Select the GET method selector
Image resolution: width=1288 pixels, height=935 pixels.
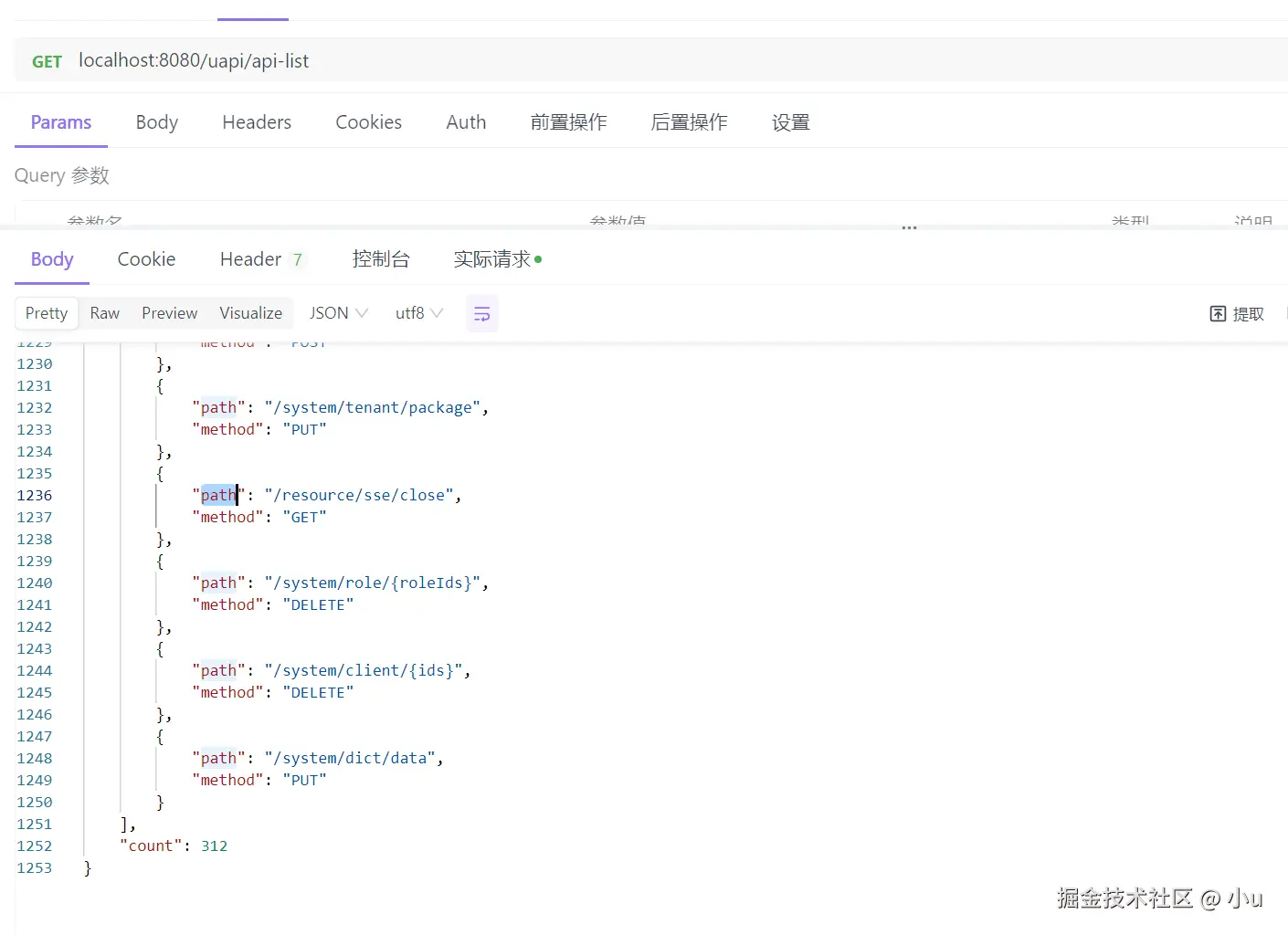pyautogui.click(x=47, y=62)
